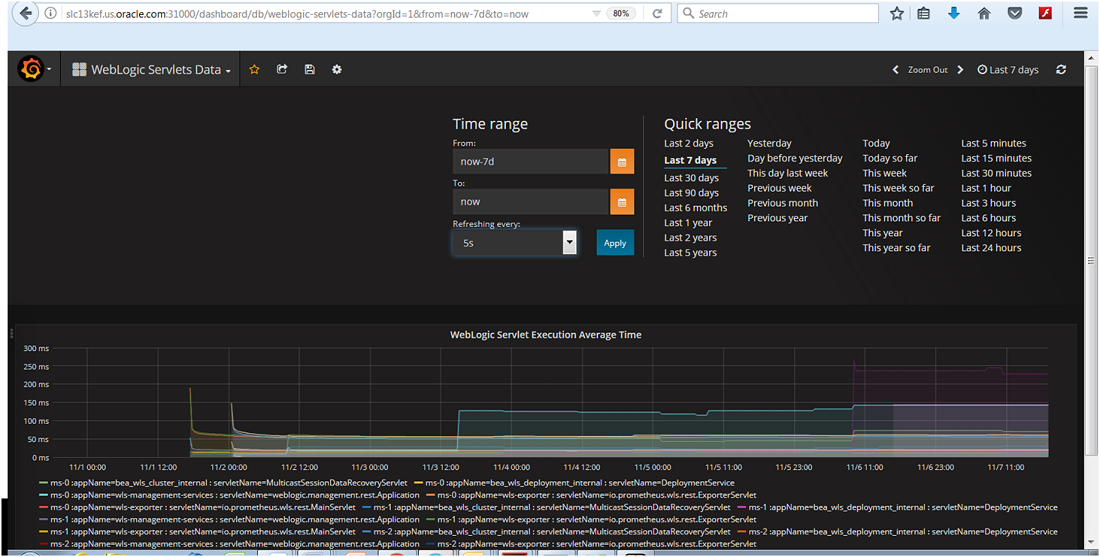1100x557 pixels.
Task: Click the share dashboard icon
Action: point(282,70)
